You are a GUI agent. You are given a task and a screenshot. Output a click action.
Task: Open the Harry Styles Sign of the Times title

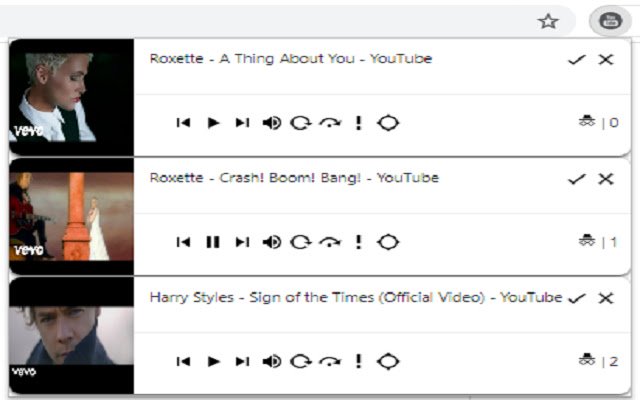point(356,298)
